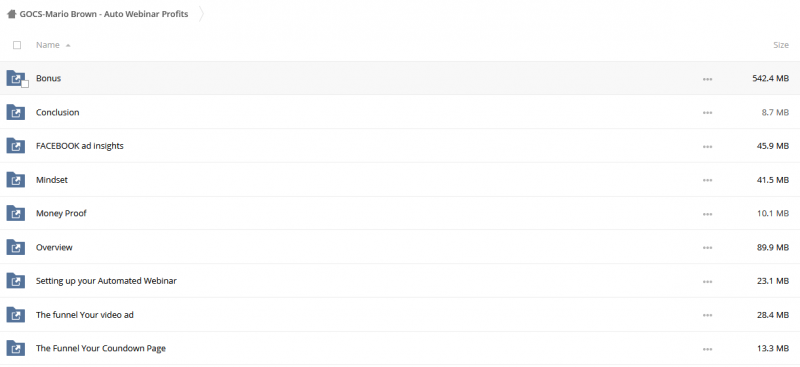Open the Overview folder icon
The image size is (800, 367).
click(16, 247)
